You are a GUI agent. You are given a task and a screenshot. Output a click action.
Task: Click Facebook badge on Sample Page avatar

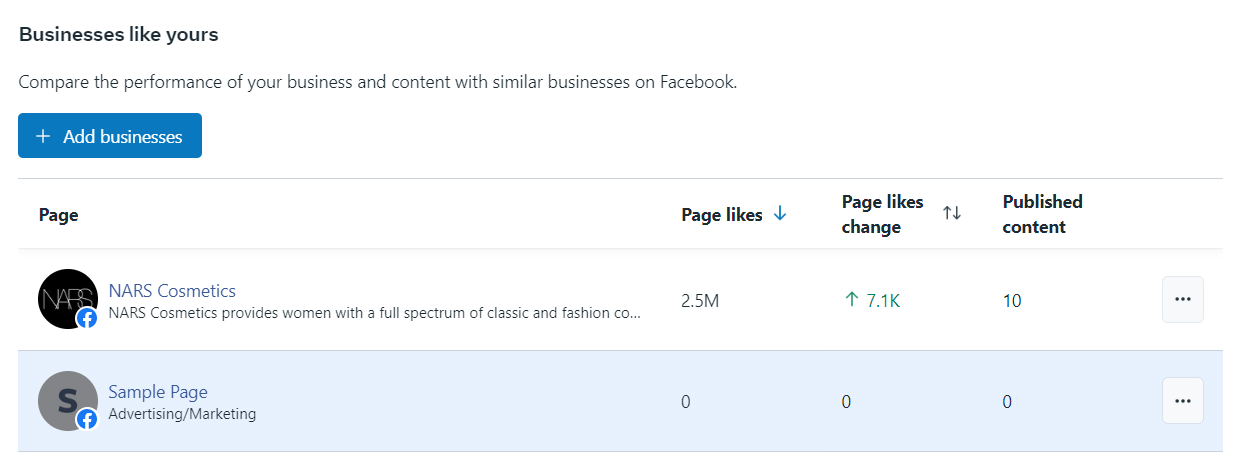coord(87,419)
